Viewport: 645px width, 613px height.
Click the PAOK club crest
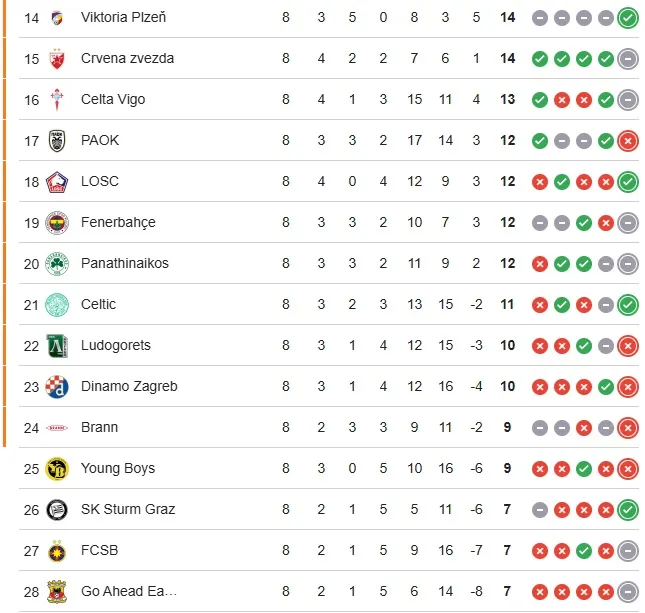point(57,140)
